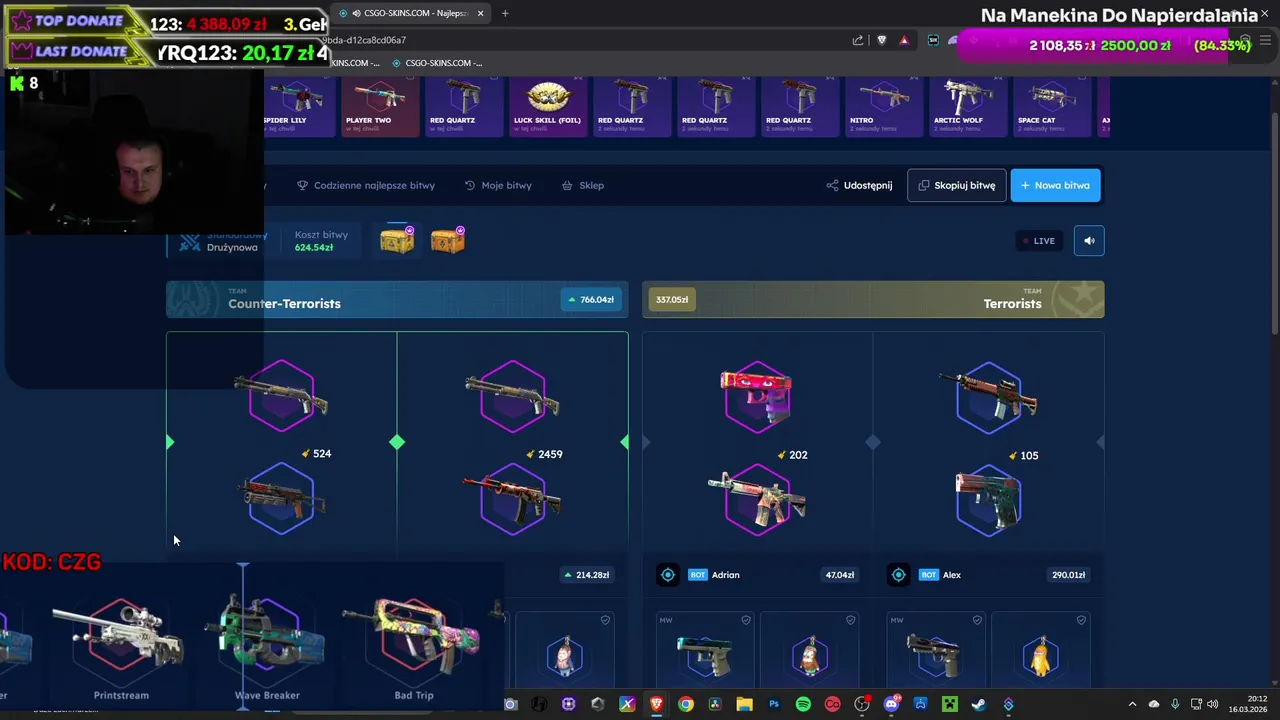Open Brave browser in taskbar
The image size is (1280, 720).
656,704
